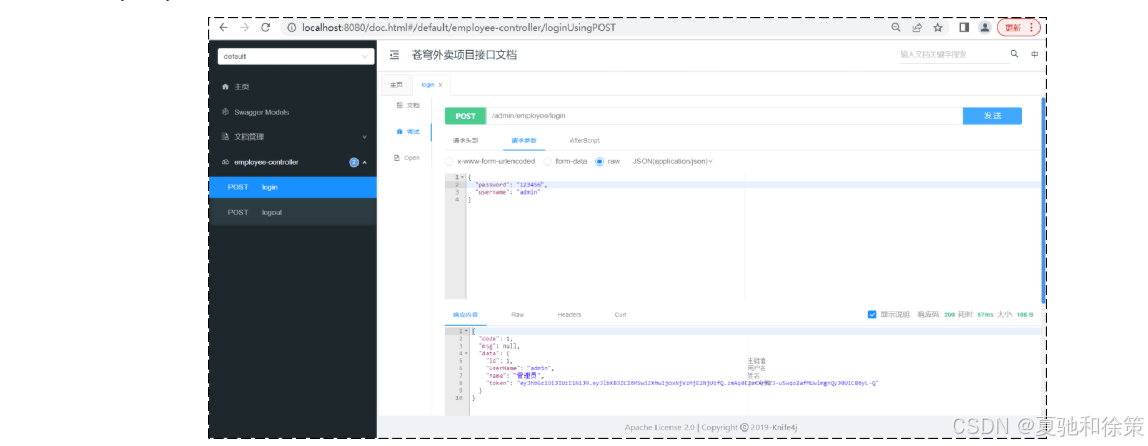Click the browser address bar URL

pos(459,27)
